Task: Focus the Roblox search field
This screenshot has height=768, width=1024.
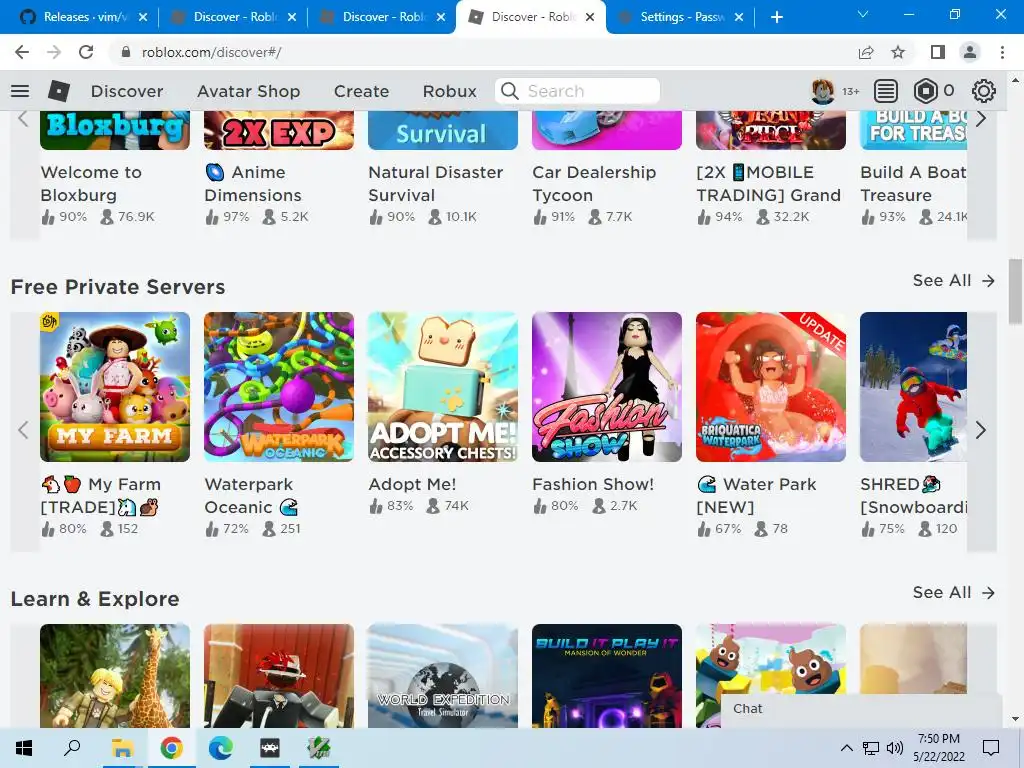Action: click(577, 91)
